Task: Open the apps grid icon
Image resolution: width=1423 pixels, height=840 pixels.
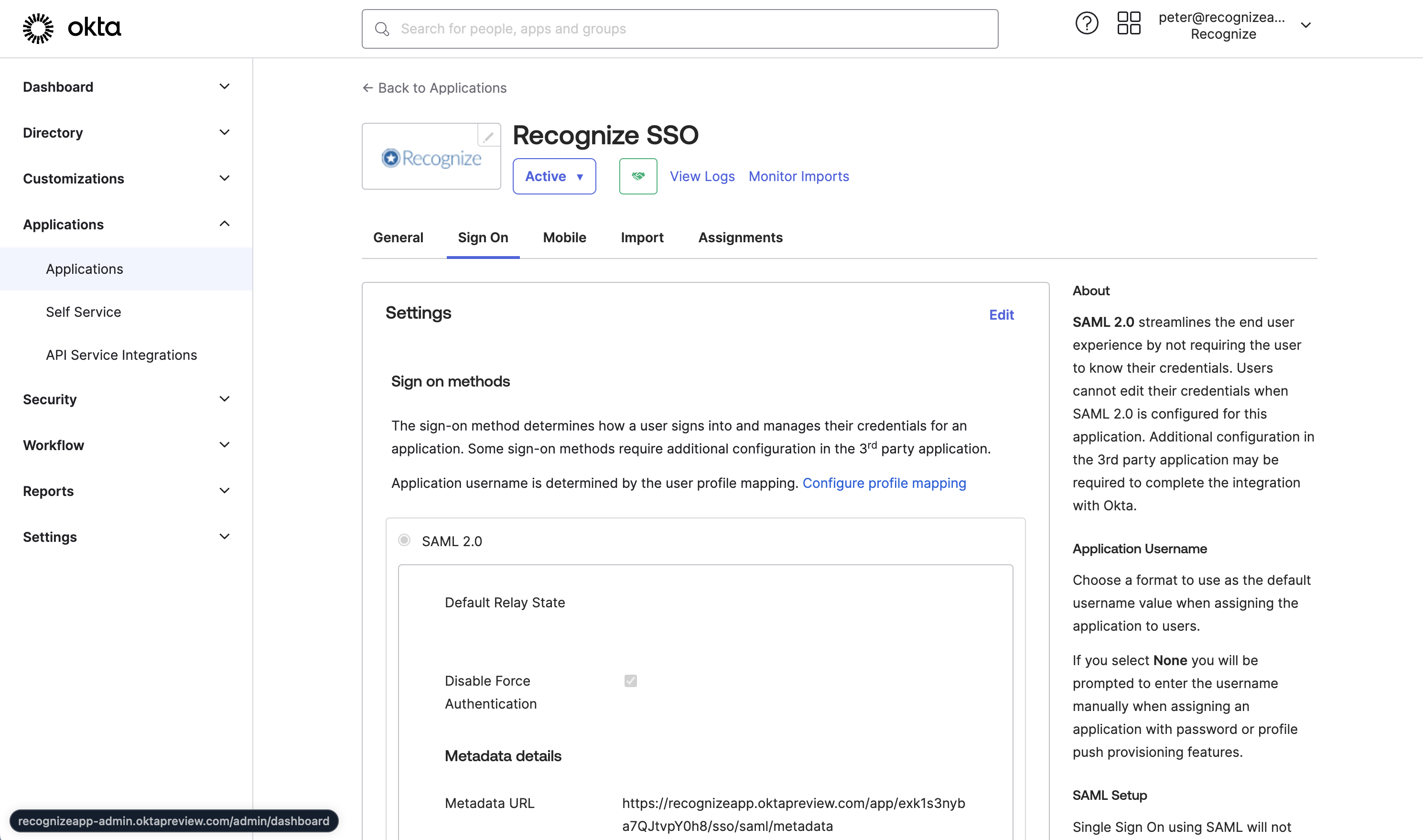Action: [x=1129, y=23]
